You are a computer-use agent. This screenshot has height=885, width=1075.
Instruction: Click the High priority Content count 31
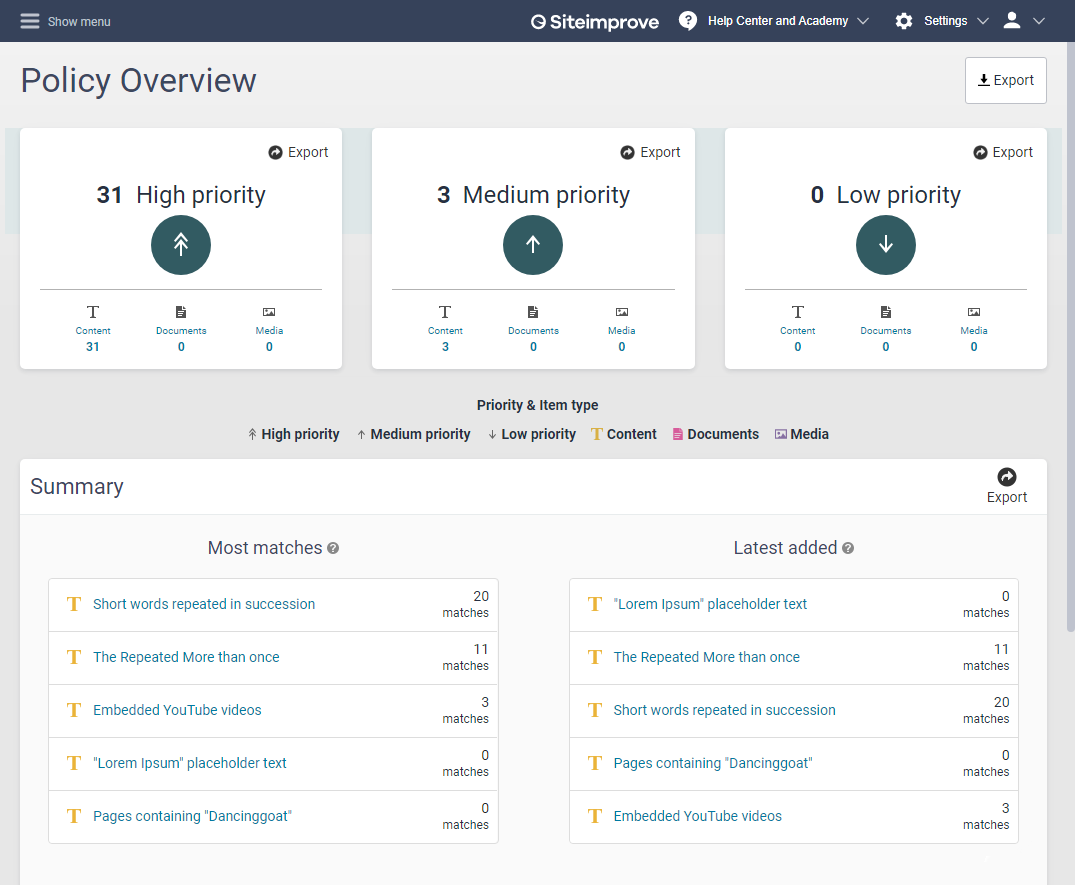tap(93, 347)
